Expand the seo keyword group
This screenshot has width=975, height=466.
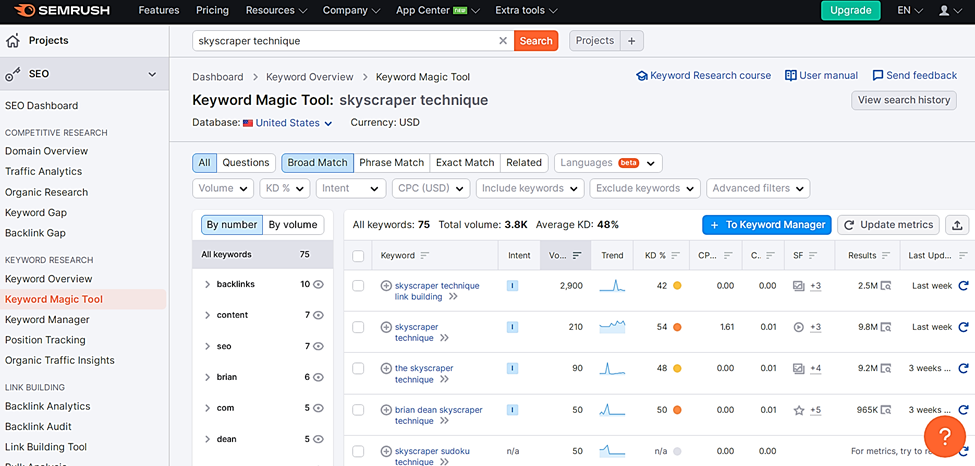208,347
